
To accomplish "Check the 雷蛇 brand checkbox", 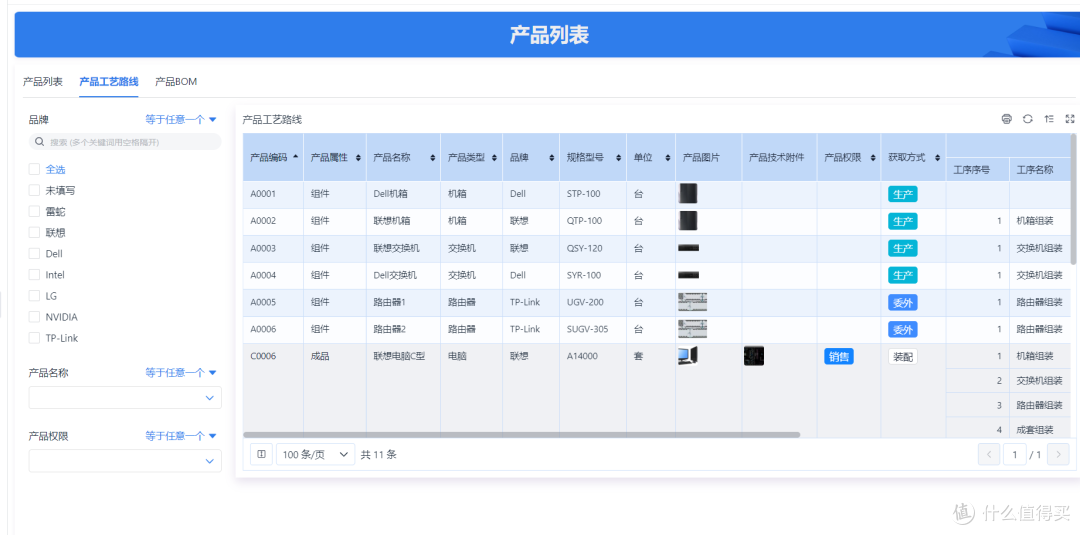I will pyautogui.click(x=34, y=211).
